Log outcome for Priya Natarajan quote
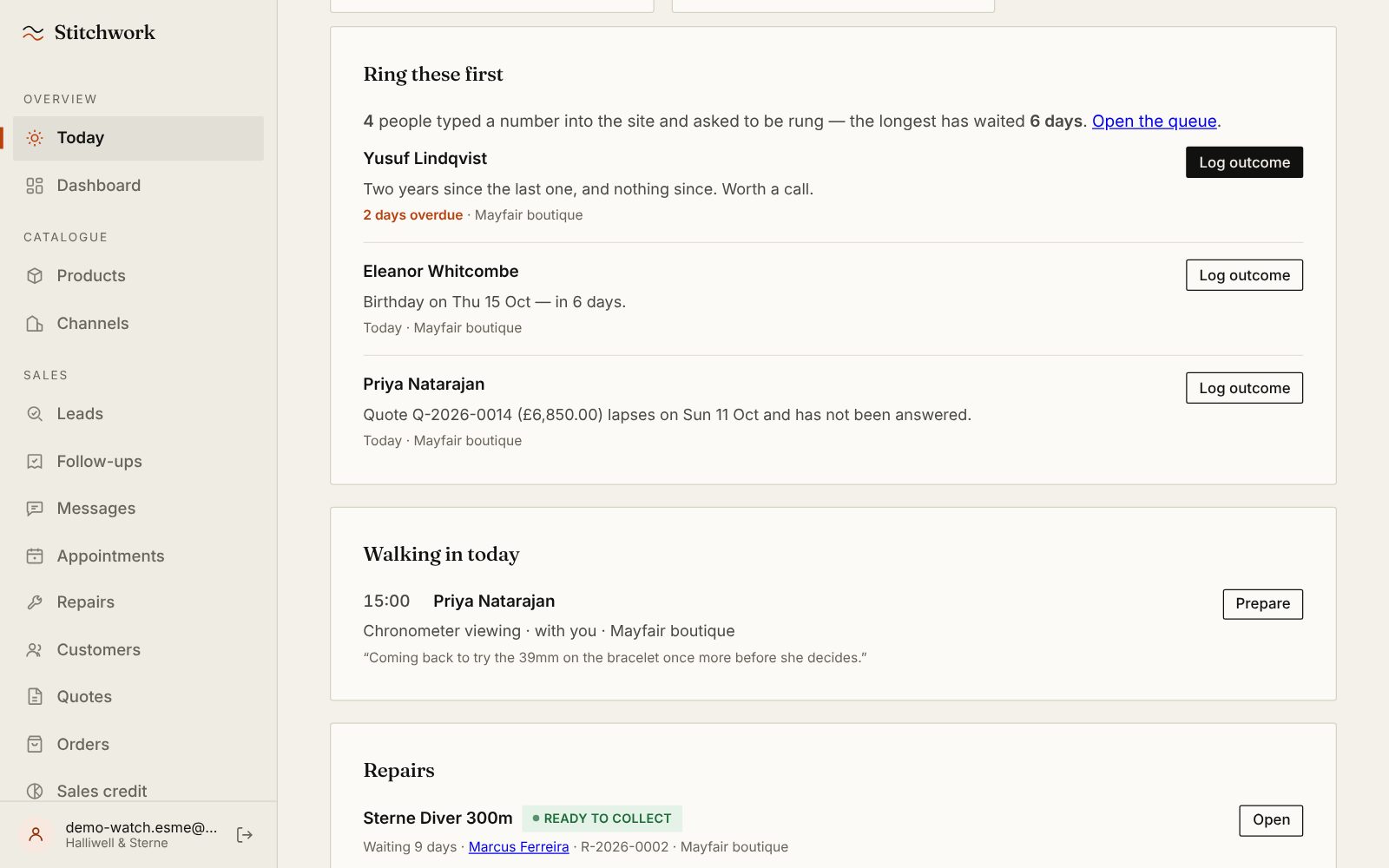 [1244, 388]
